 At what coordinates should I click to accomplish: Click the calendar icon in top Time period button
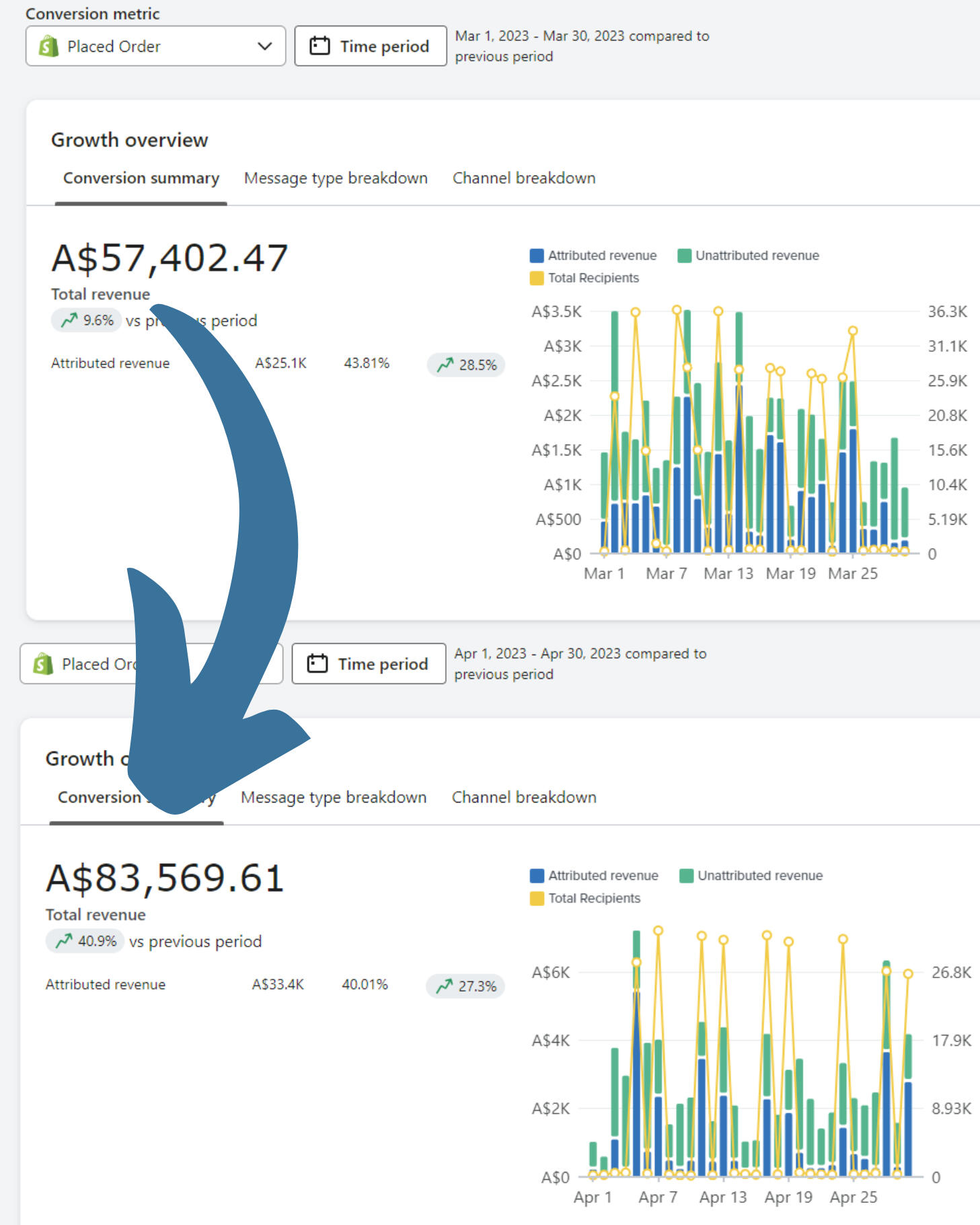[319, 46]
